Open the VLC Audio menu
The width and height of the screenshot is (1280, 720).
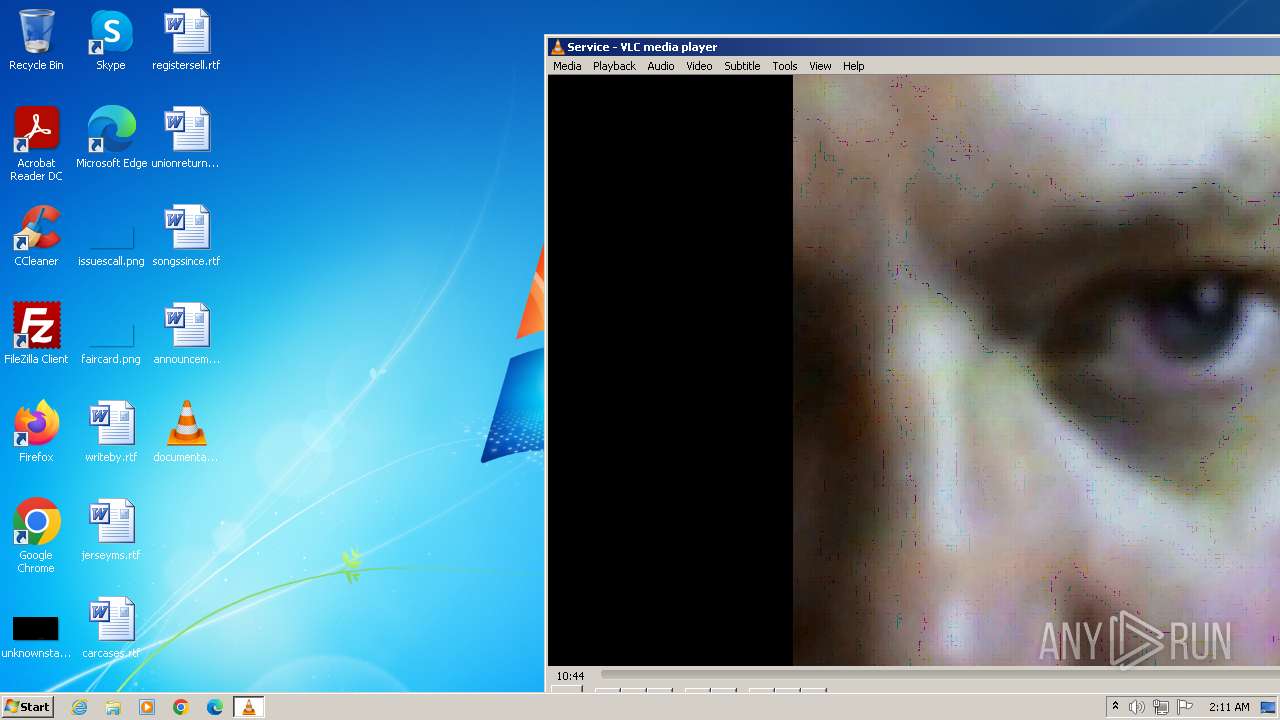click(x=661, y=66)
